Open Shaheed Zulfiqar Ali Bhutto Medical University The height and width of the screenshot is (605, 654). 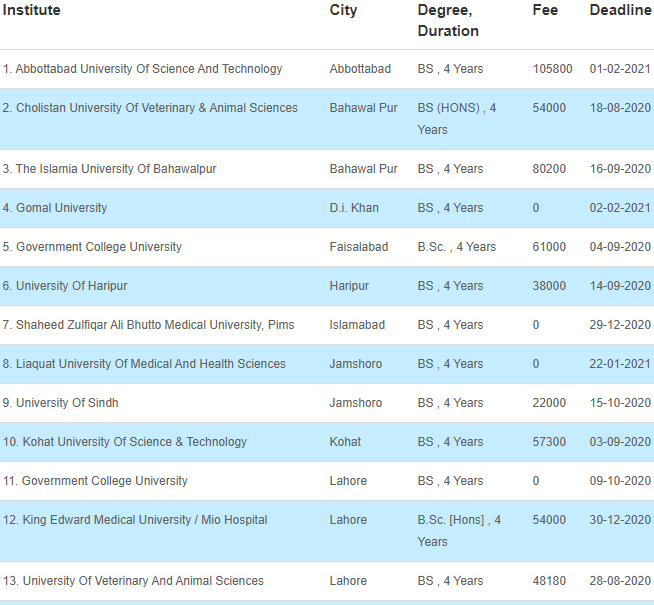[x=148, y=325]
